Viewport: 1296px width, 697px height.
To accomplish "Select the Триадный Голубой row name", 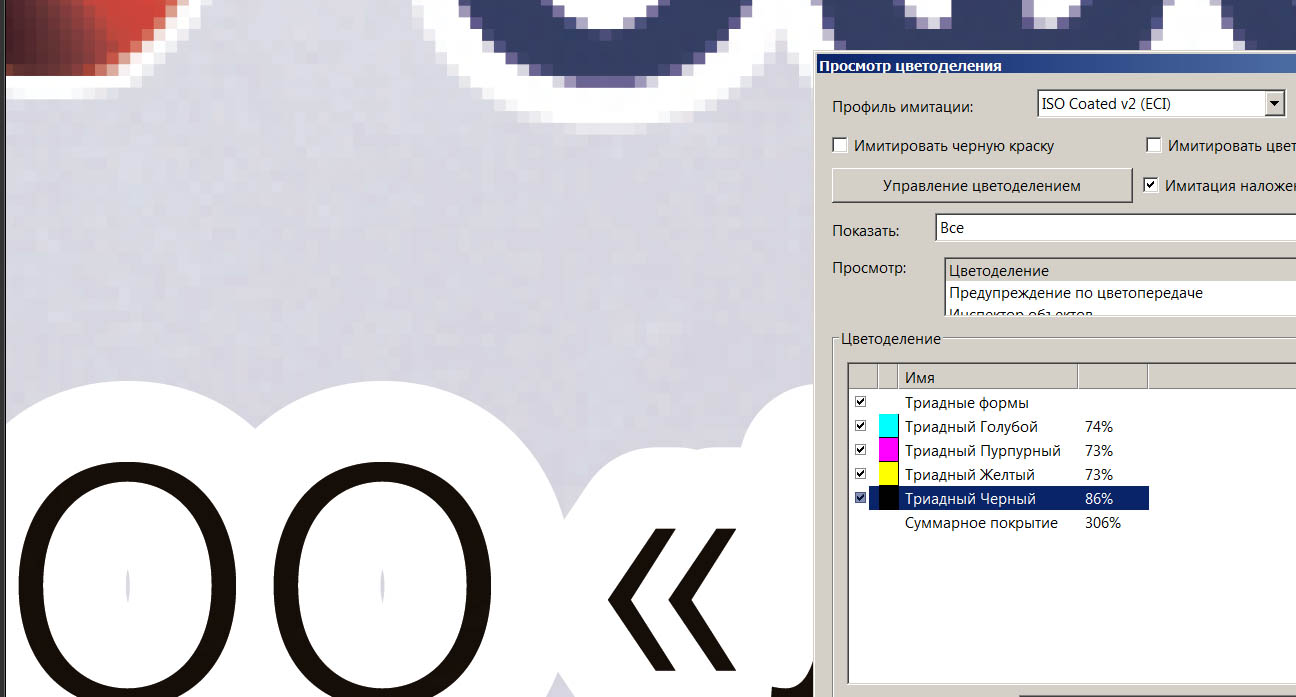I will click(971, 427).
